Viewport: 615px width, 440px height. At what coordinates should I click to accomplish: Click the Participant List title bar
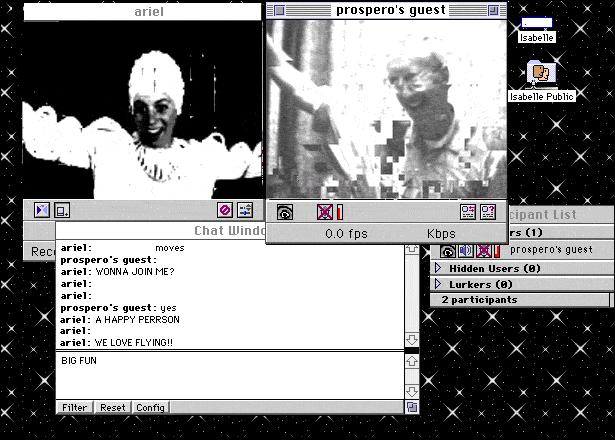(x=561, y=215)
